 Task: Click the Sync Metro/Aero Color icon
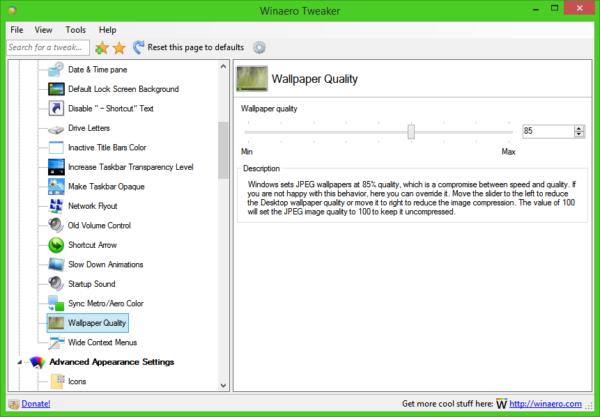(x=56, y=303)
